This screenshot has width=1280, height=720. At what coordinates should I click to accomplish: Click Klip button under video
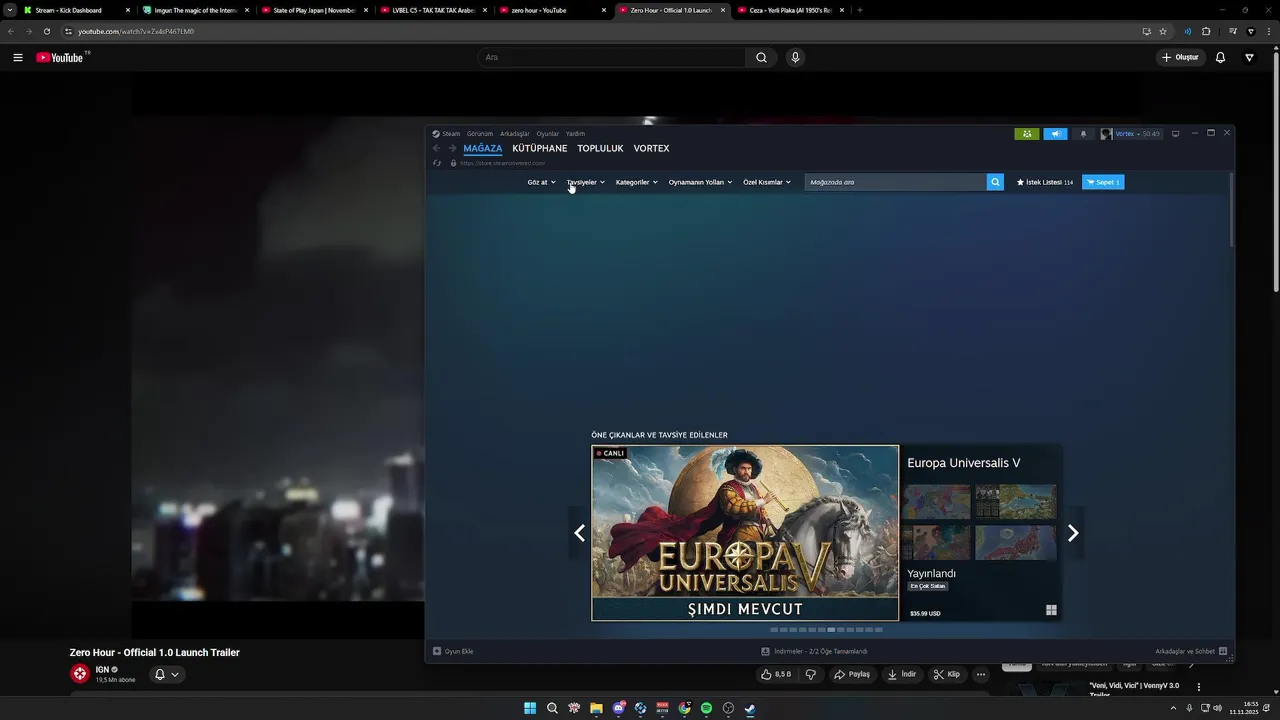point(947,674)
